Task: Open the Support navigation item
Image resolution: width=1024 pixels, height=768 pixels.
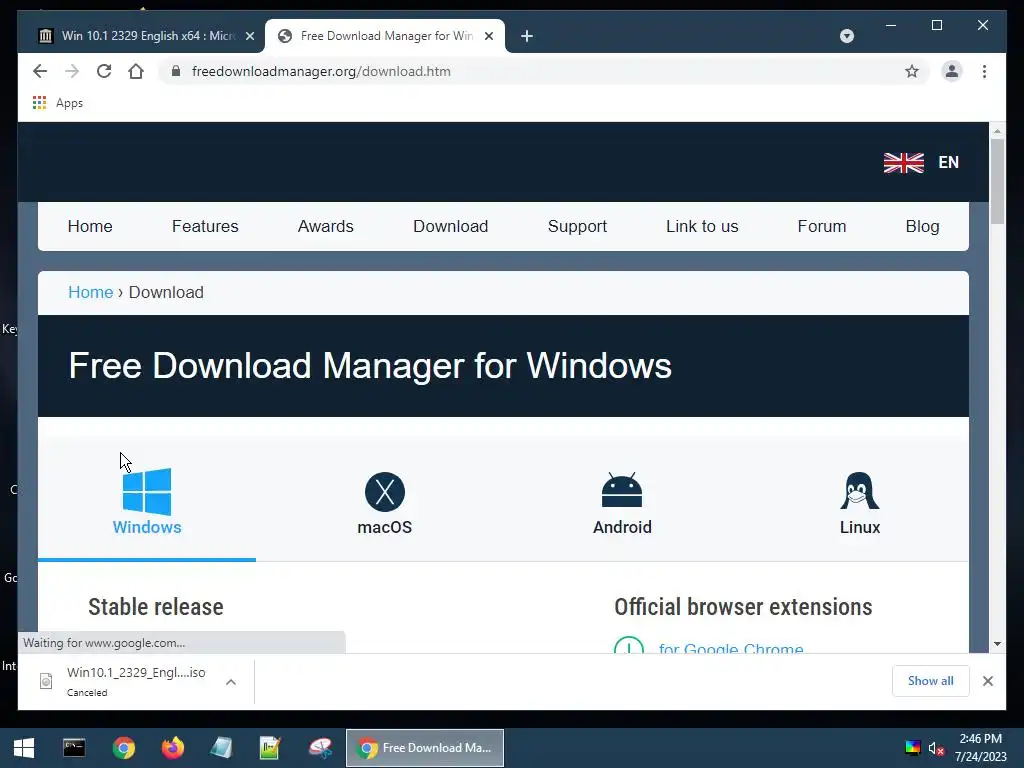Action: click(577, 226)
